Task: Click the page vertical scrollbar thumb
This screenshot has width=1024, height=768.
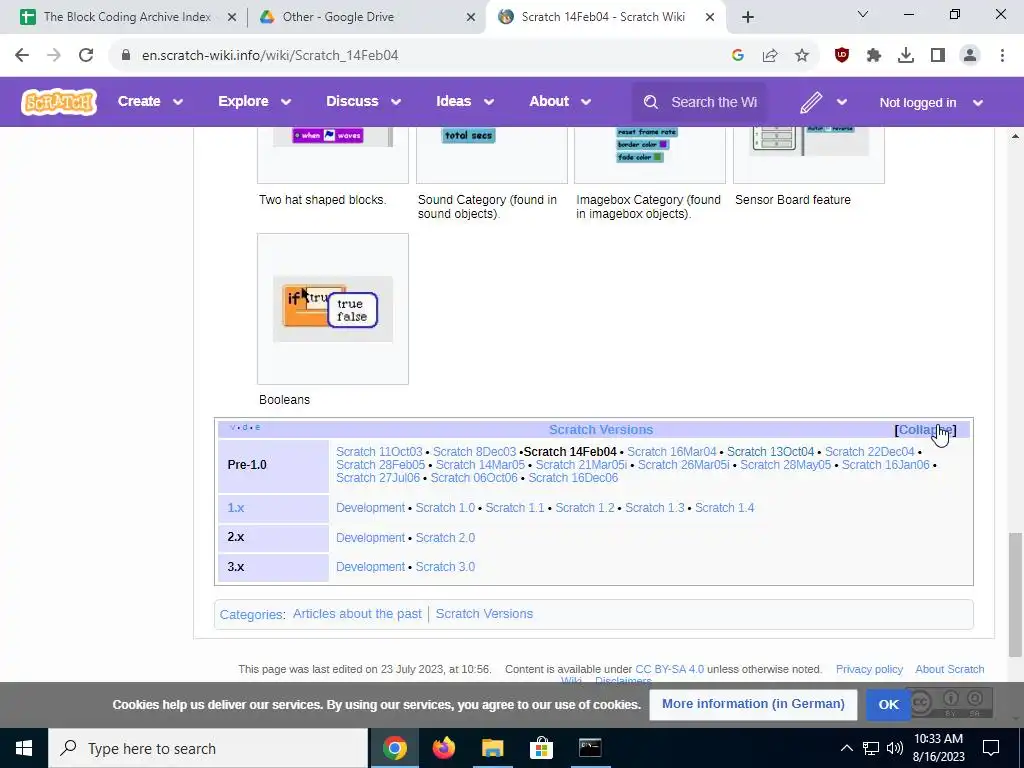Action: 1014,594
